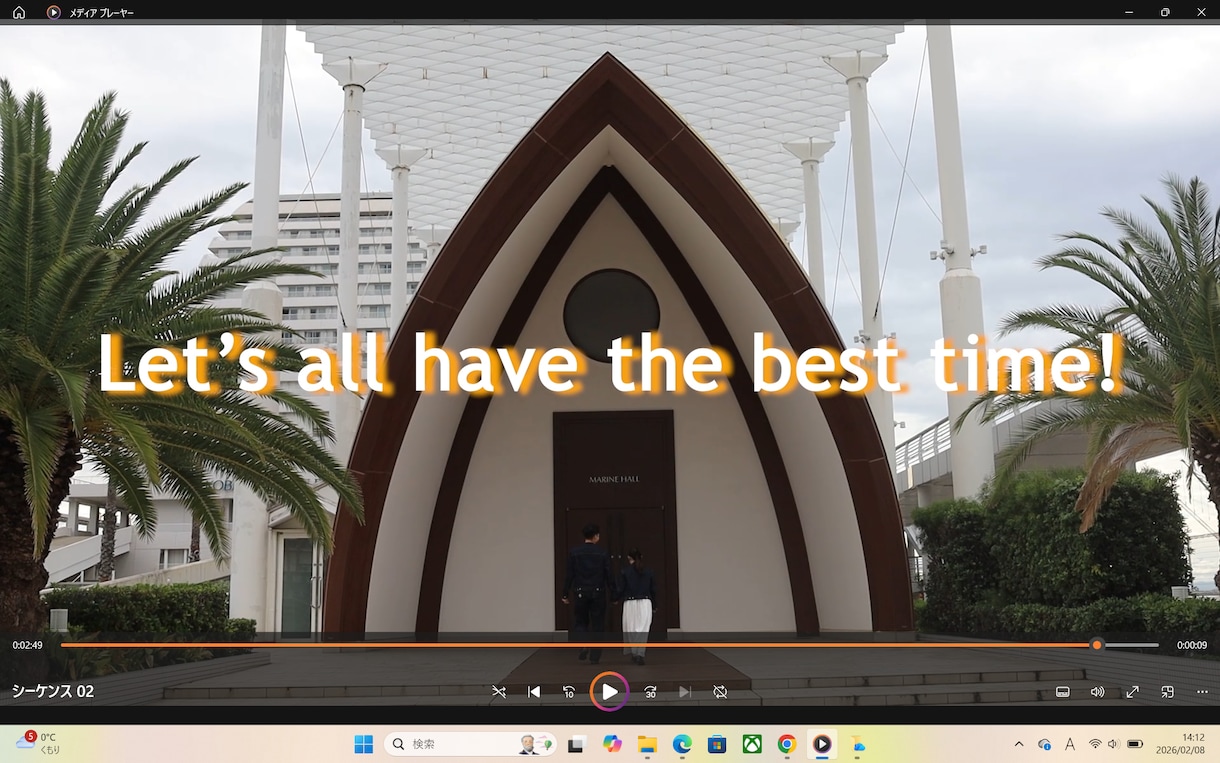Open Task View from taskbar
1220x763 pixels.
(x=576, y=744)
